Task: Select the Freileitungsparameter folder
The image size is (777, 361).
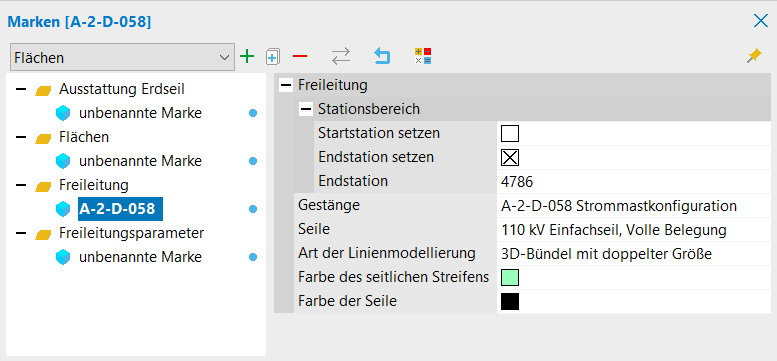Action: point(131,233)
